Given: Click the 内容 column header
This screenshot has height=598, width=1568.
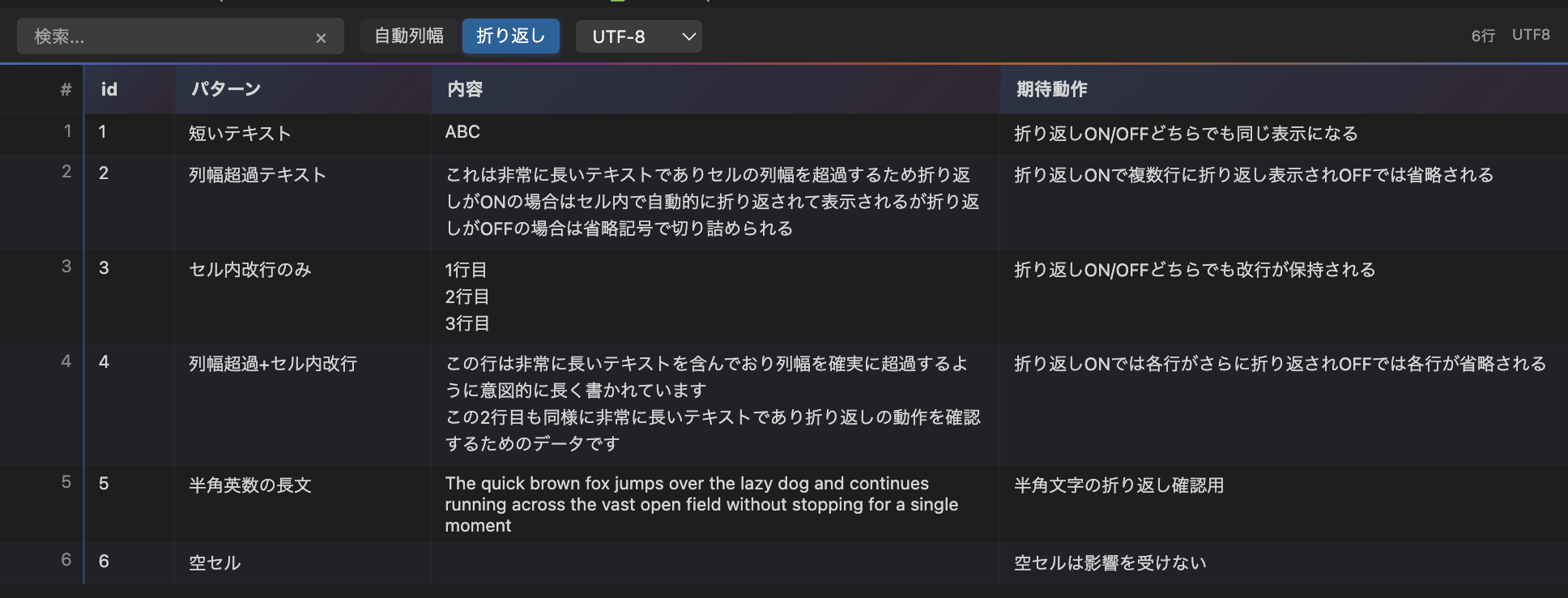Looking at the screenshot, I should click(x=464, y=89).
